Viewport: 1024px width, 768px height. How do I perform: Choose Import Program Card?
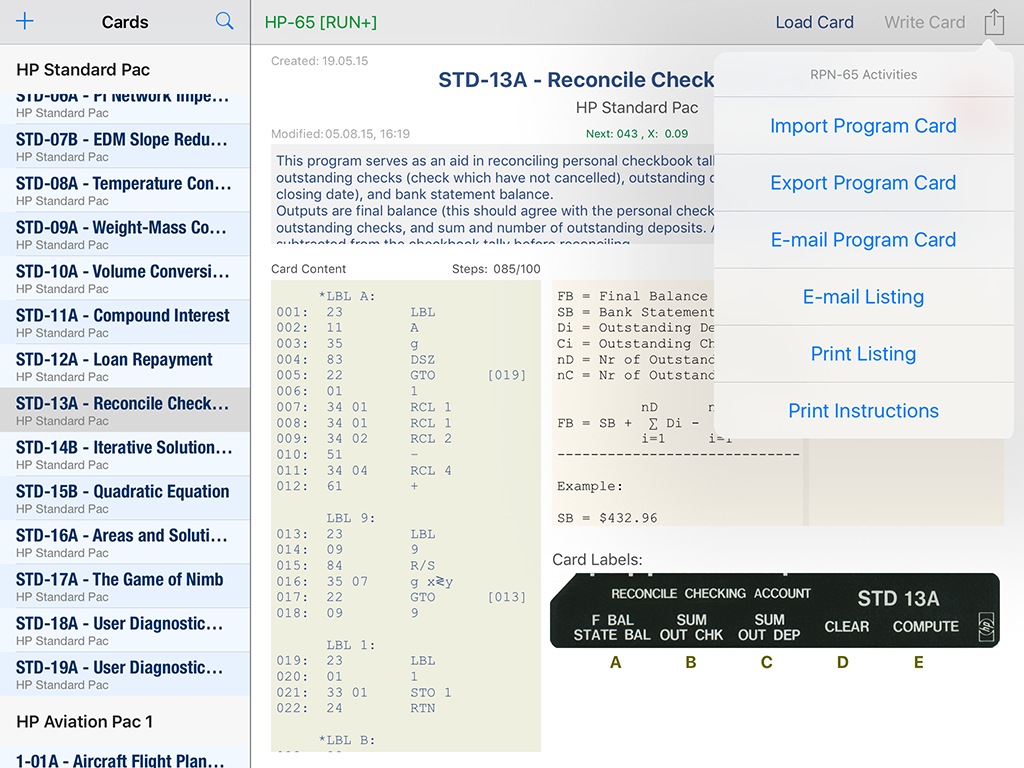tap(863, 125)
